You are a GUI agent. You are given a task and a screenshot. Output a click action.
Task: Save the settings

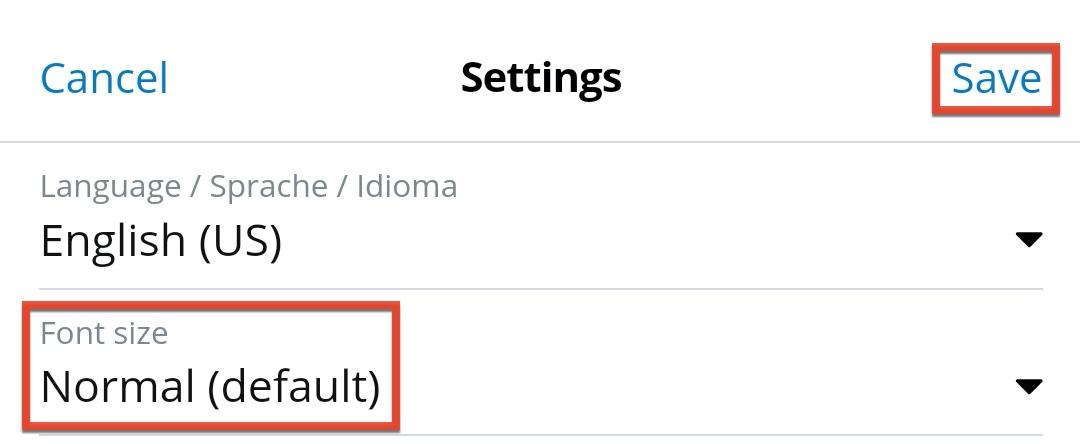pos(995,78)
